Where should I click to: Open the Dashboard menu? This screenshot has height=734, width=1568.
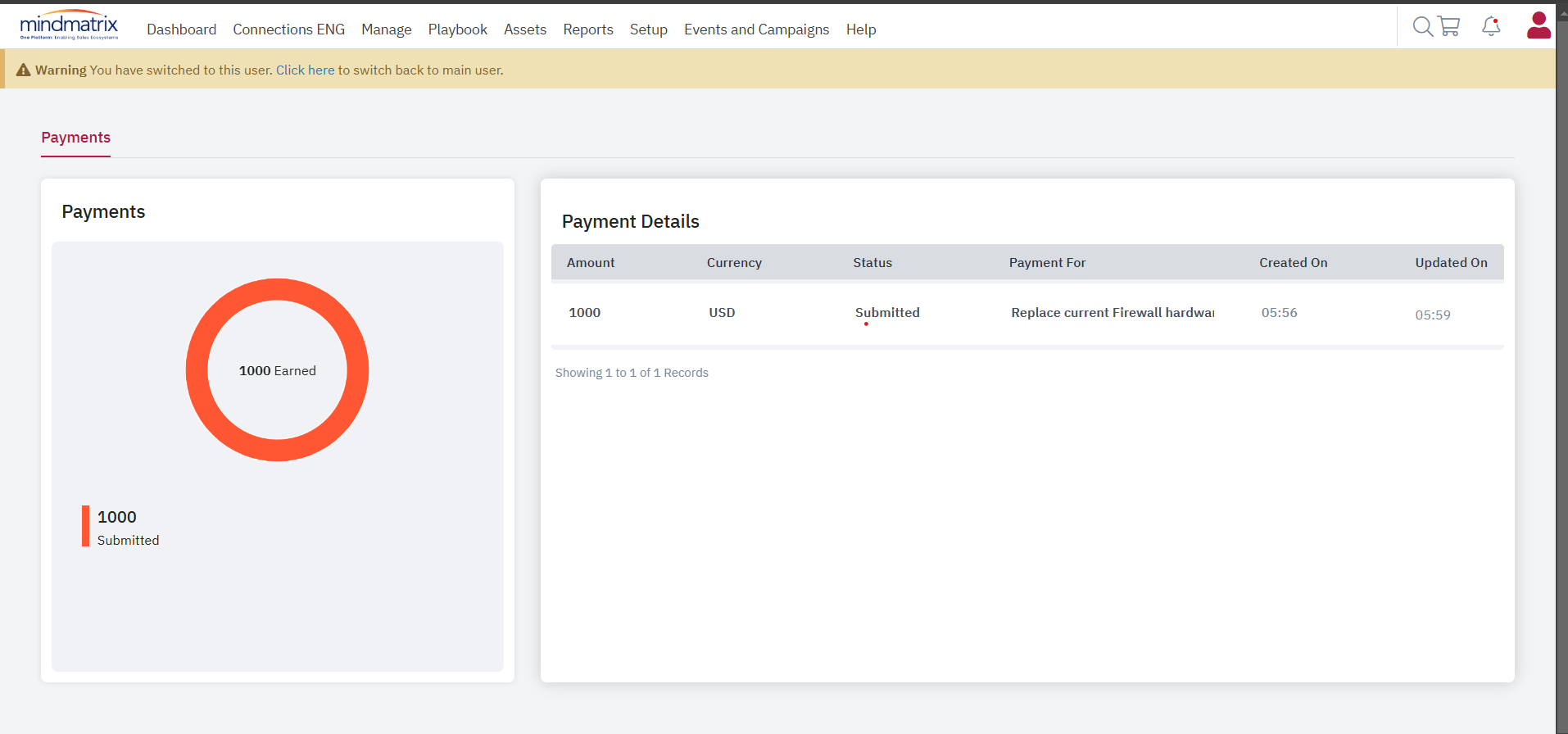181,29
